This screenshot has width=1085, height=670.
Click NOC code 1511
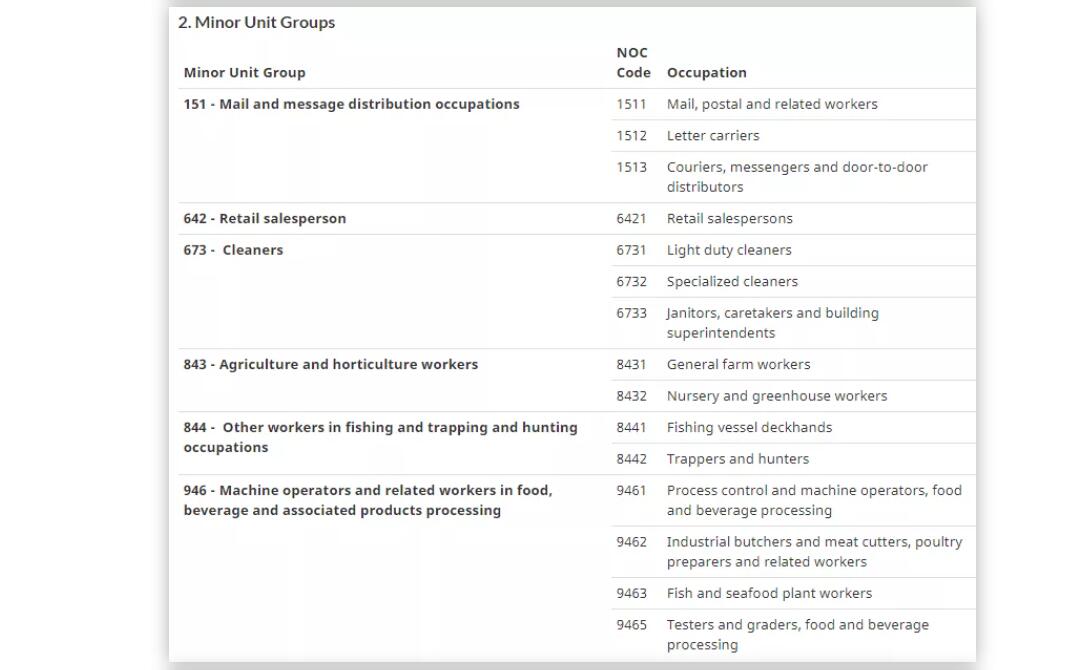[x=631, y=104]
